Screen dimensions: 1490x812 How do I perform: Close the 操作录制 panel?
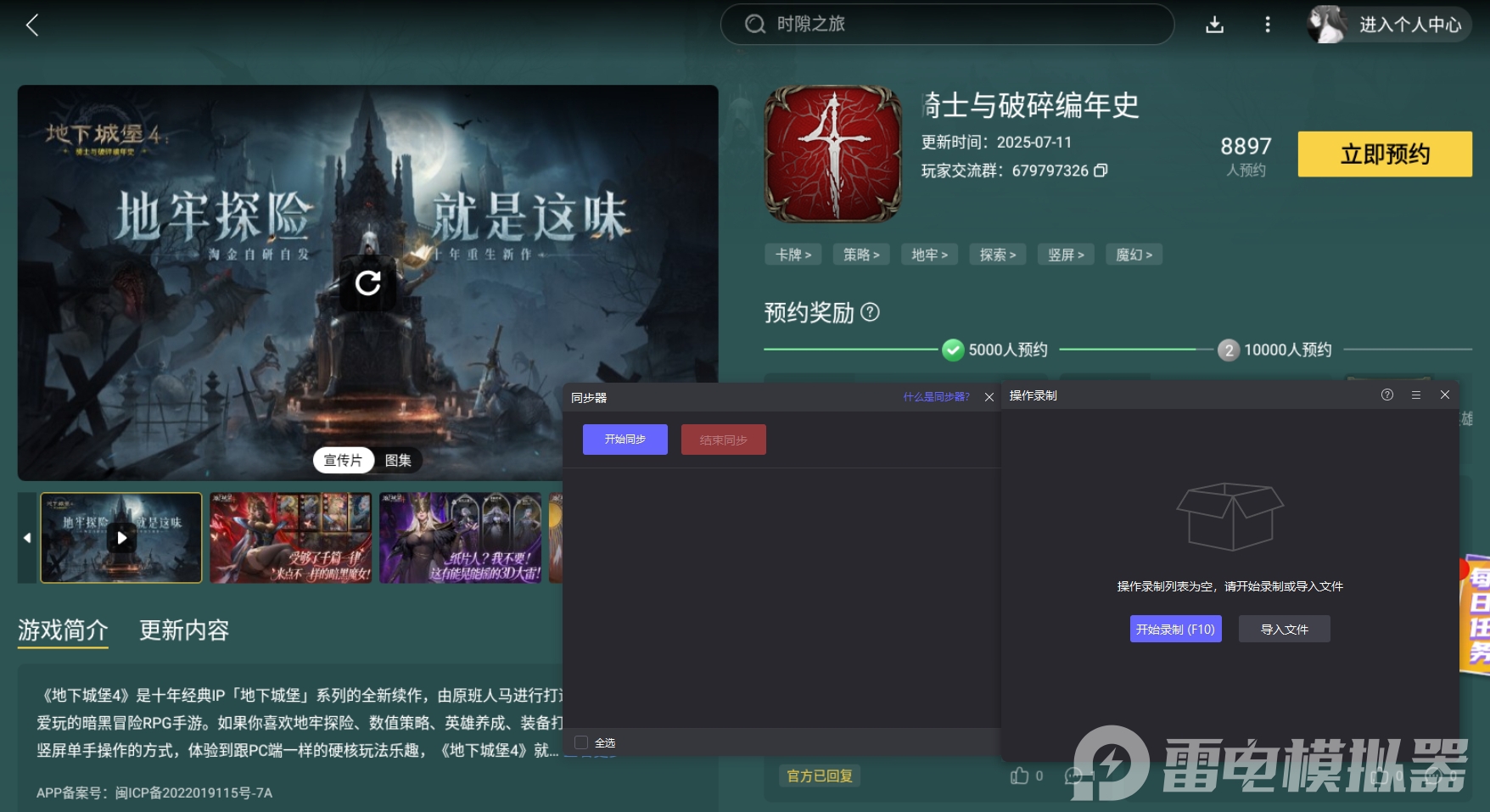(1445, 395)
